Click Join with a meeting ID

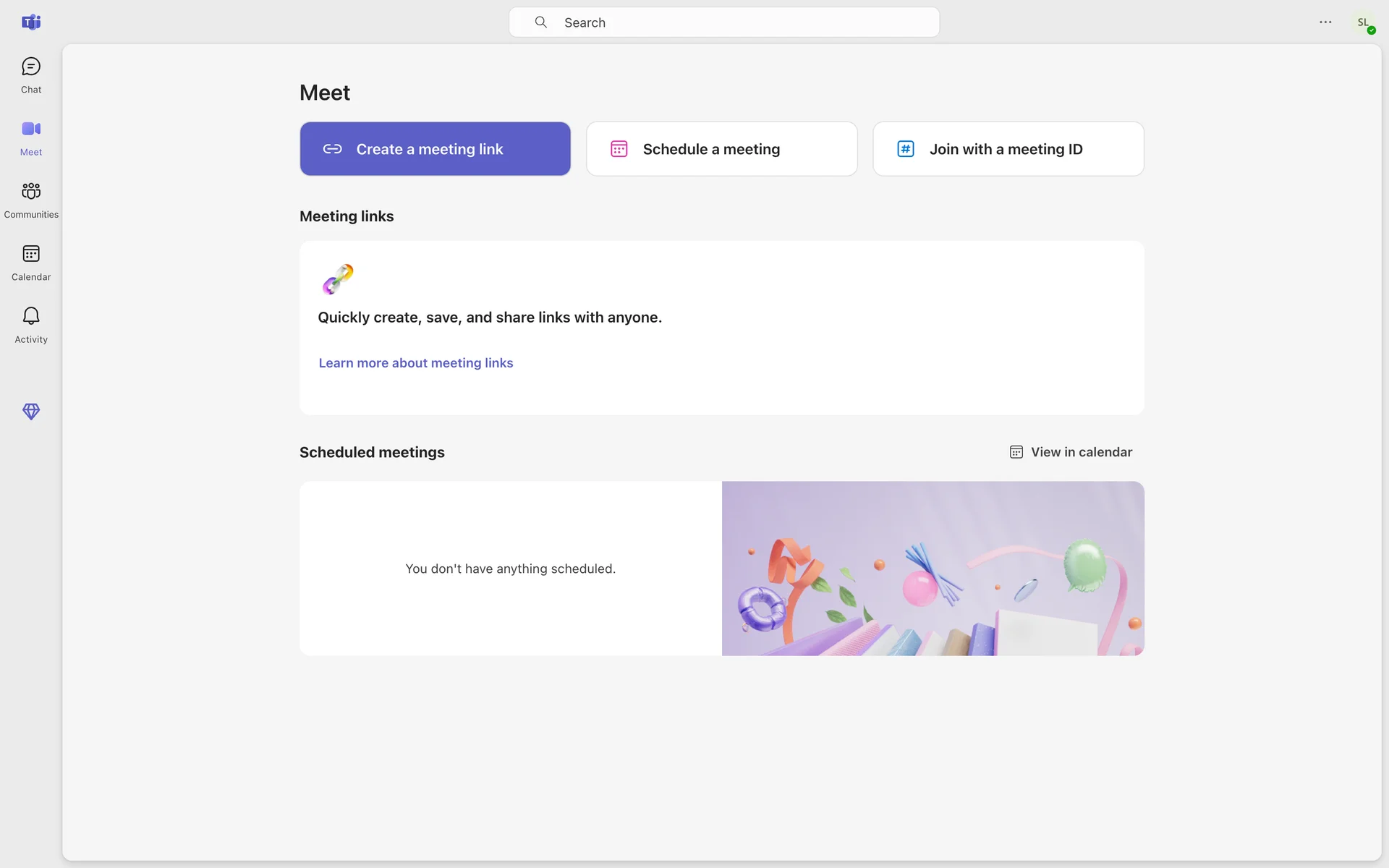tap(1008, 149)
